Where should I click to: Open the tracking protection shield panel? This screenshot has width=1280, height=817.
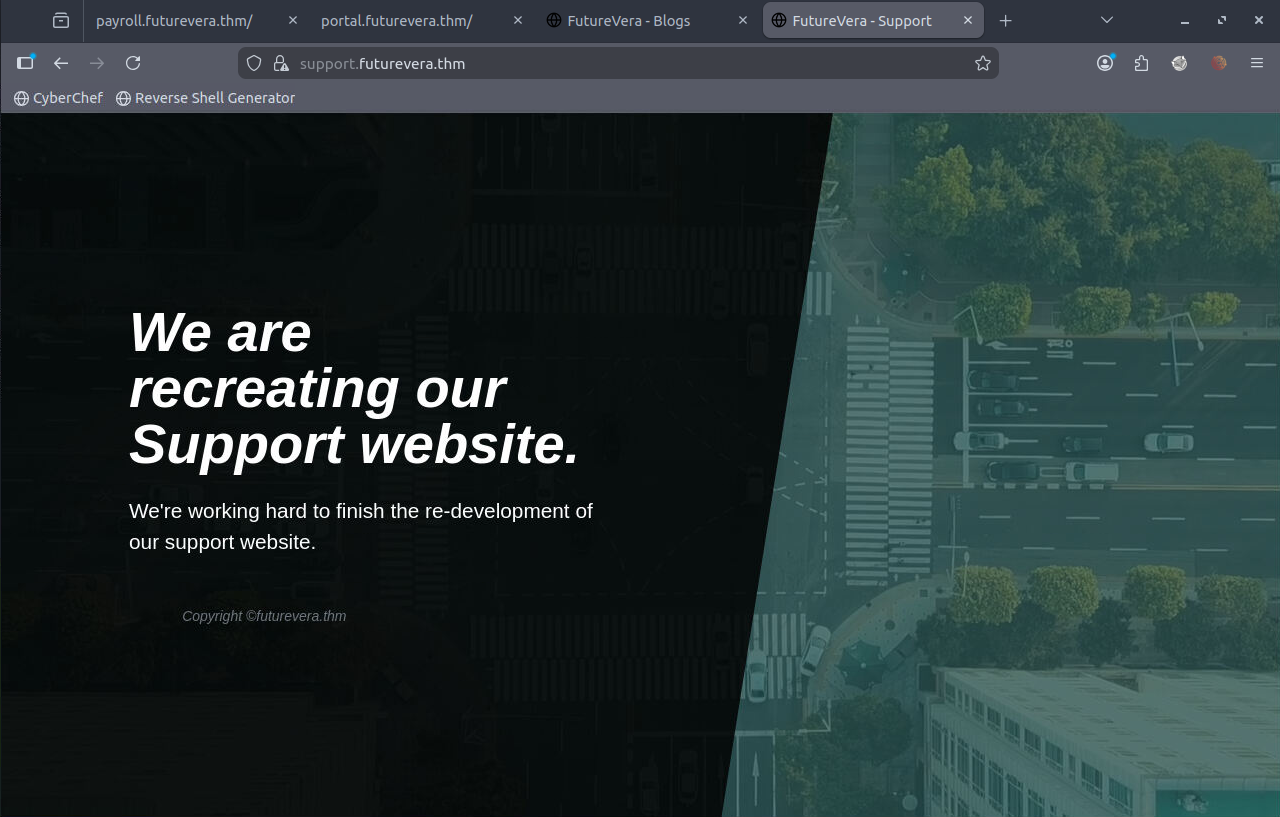(x=254, y=63)
